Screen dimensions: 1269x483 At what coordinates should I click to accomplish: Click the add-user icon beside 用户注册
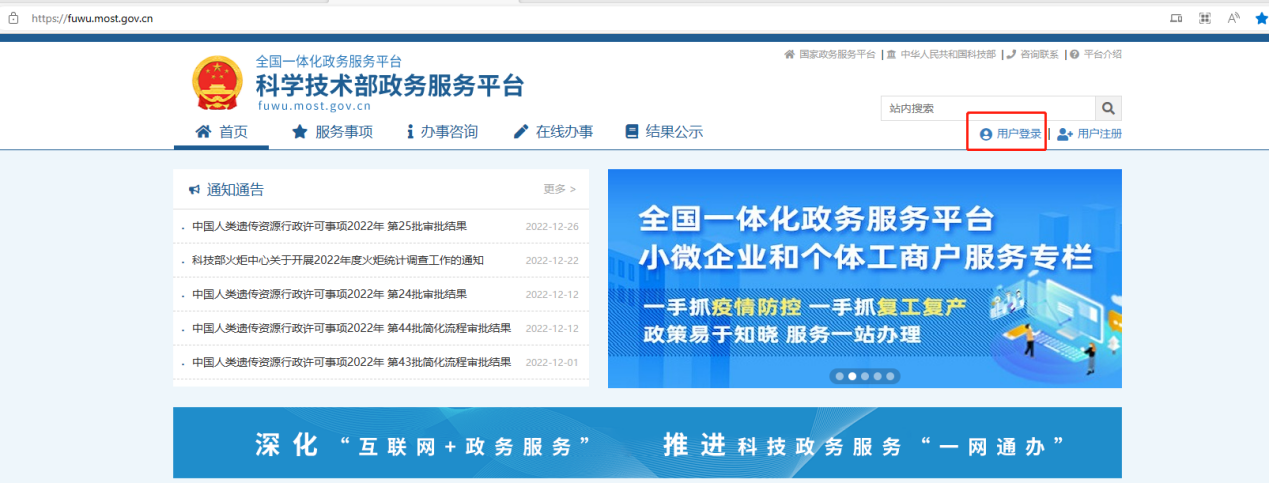coord(1065,134)
